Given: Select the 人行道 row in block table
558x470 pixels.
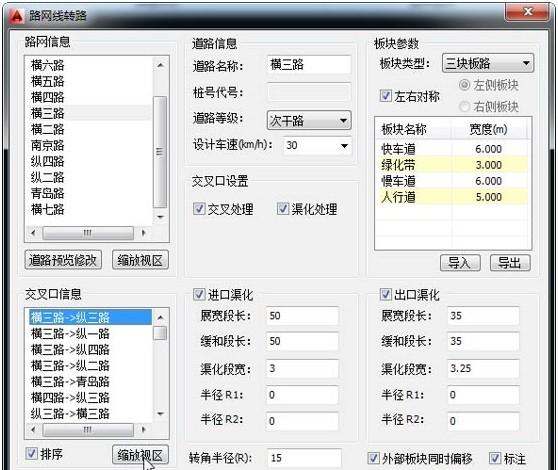Looking at the screenshot, I should [x=452, y=197].
